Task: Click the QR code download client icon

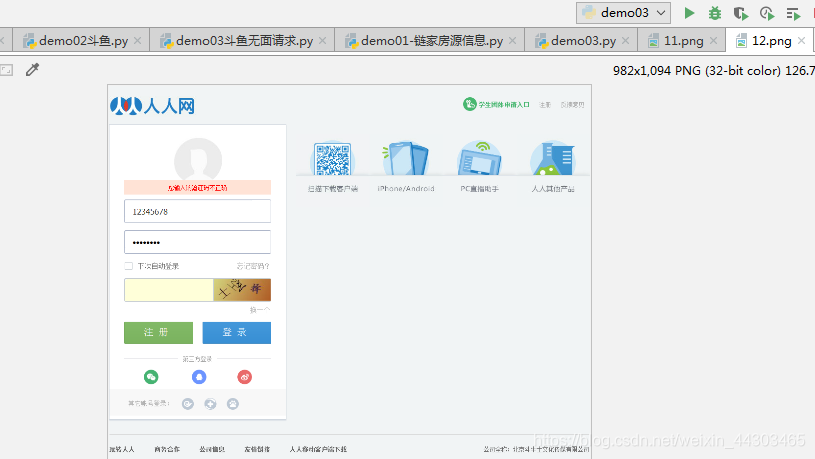Action: click(x=333, y=159)
